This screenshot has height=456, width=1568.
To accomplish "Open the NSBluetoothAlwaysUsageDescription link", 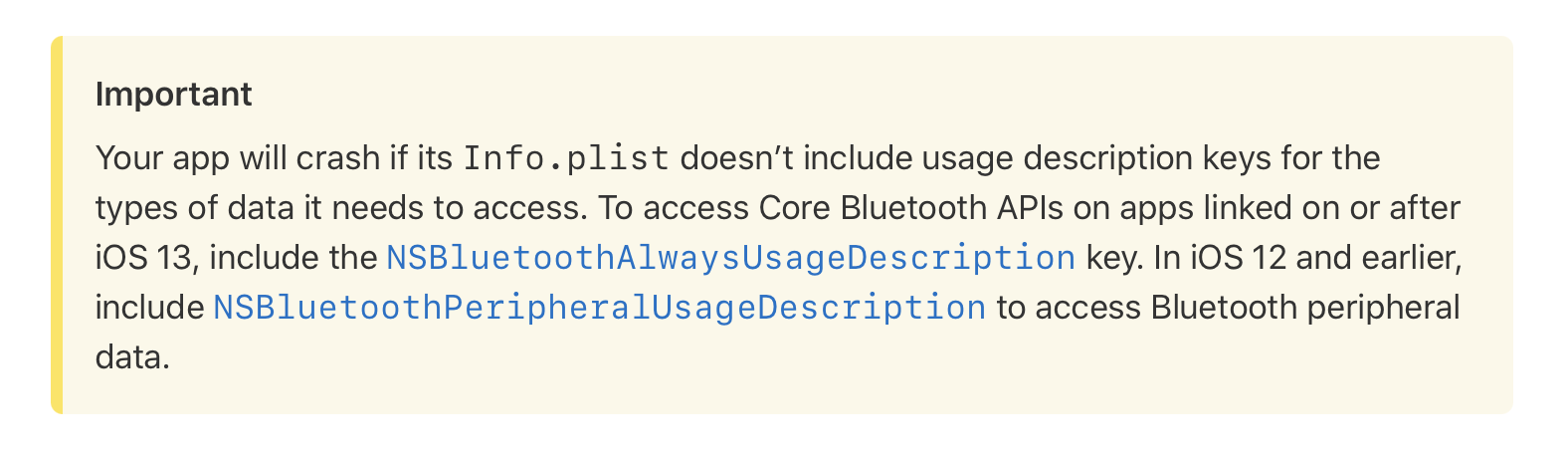I will coord(730,258).
